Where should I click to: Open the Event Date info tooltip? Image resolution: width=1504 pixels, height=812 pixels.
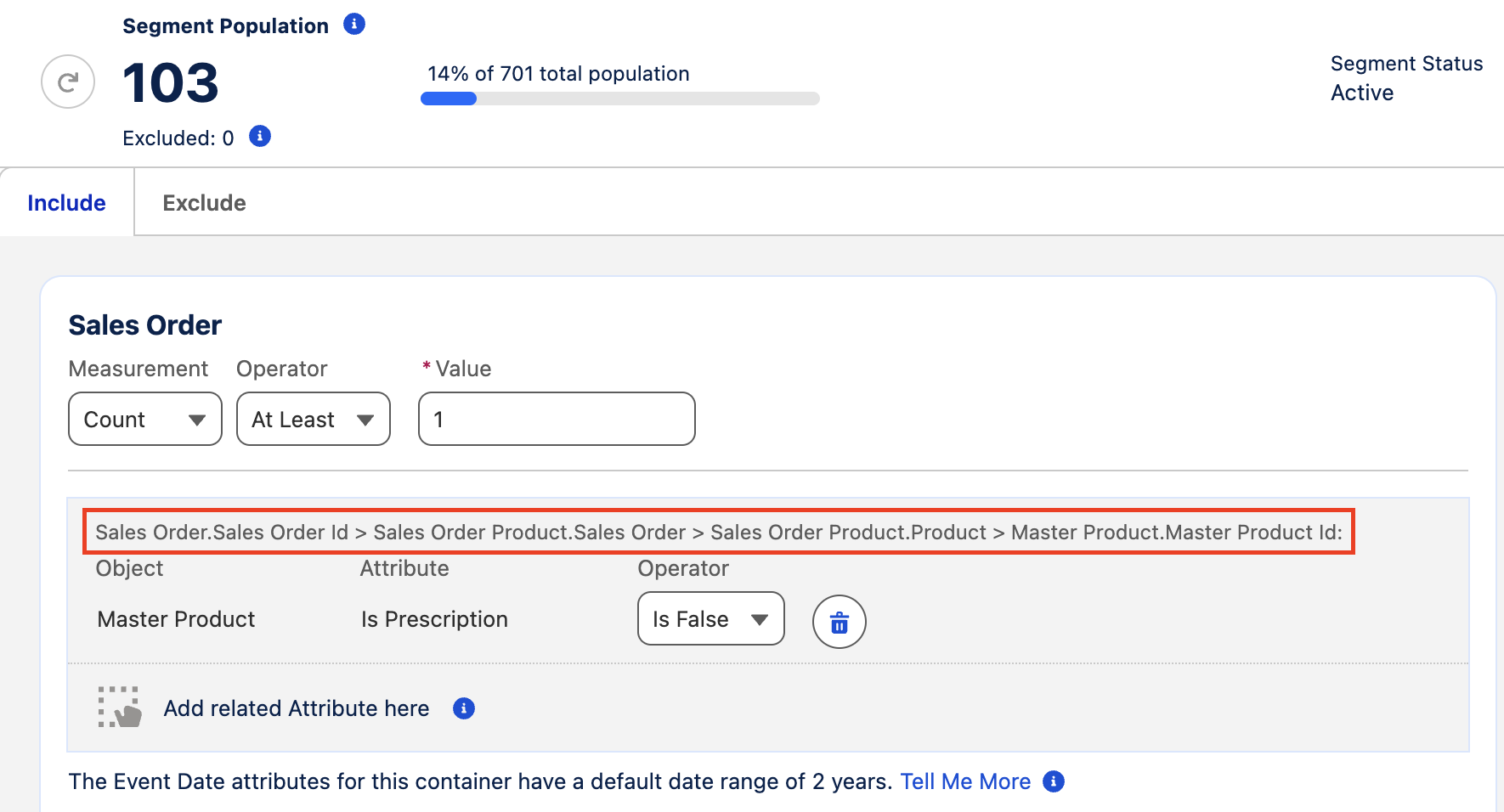pos(1053,781)
